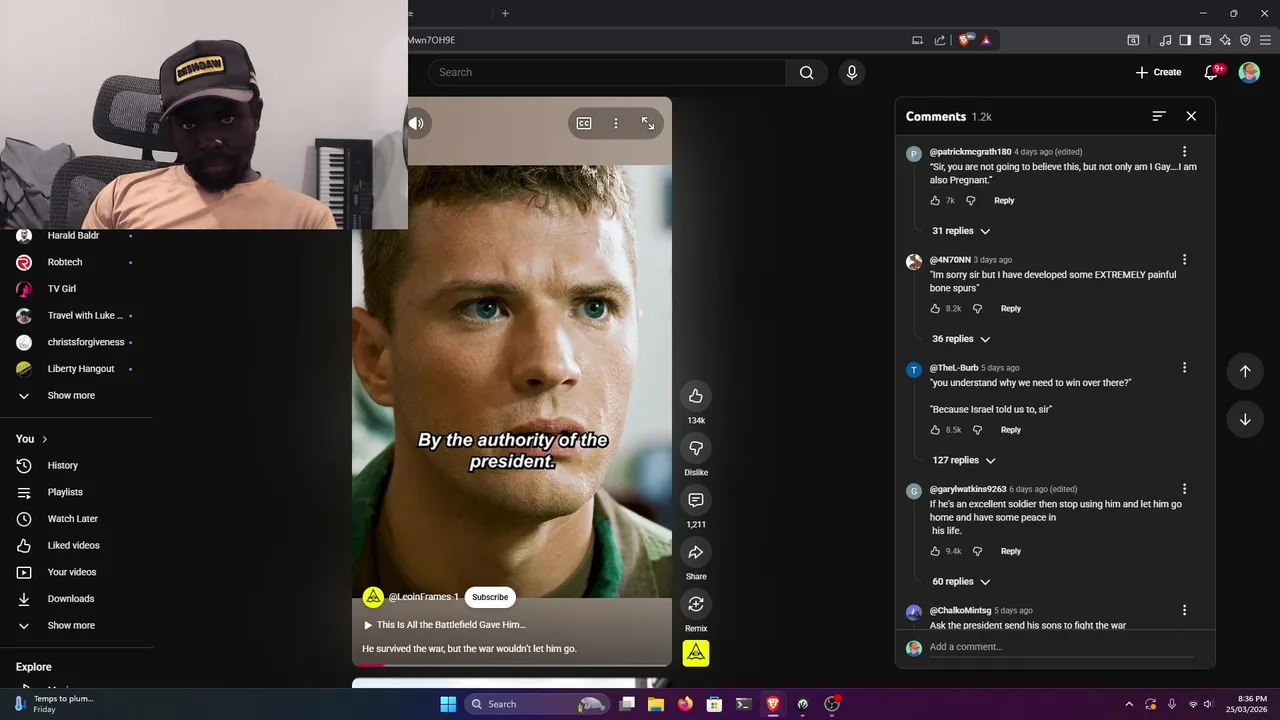This screenshot has width=1280, height=720.
Task: Like garylwatkins9263's comment with 9.4k likes
Action: click(x=935, y=551)
